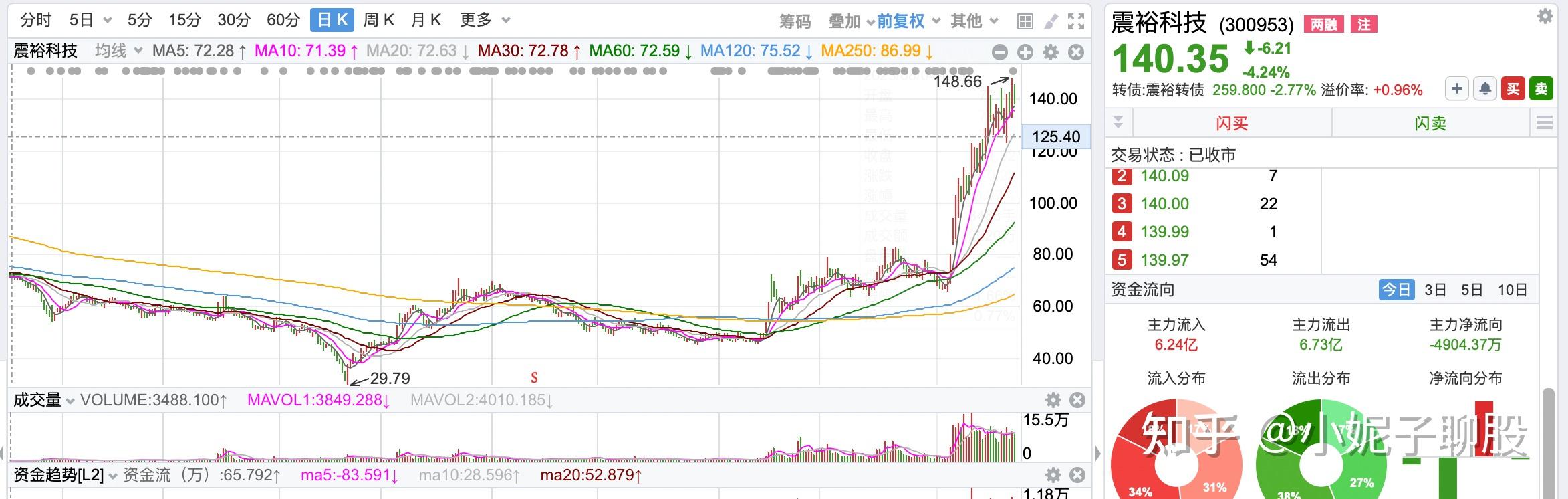This screenshot has width=1568, height=499.
Task: Toggle the MA10 moving average line
Action: coord(307,51)
